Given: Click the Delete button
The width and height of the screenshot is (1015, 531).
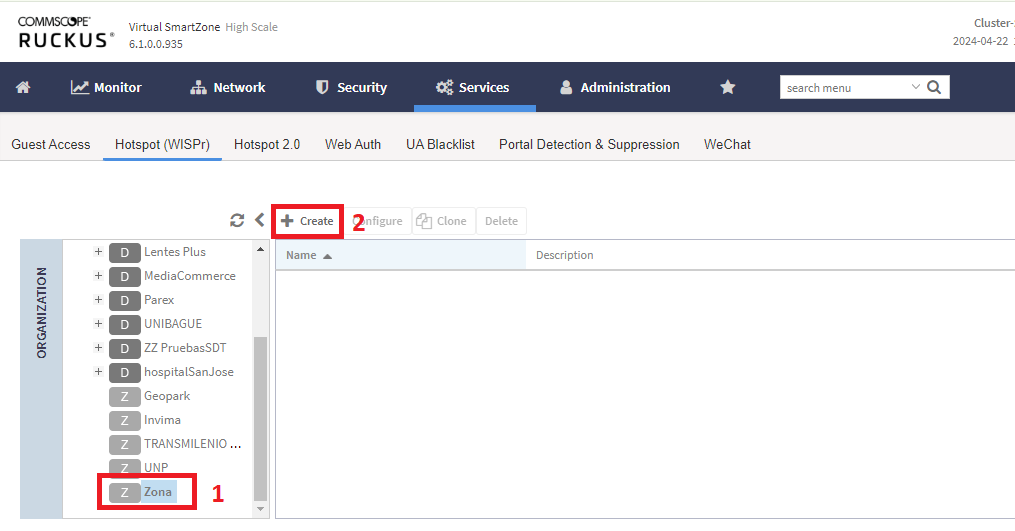Looking at the screenshot, I should tap(501, 221).
